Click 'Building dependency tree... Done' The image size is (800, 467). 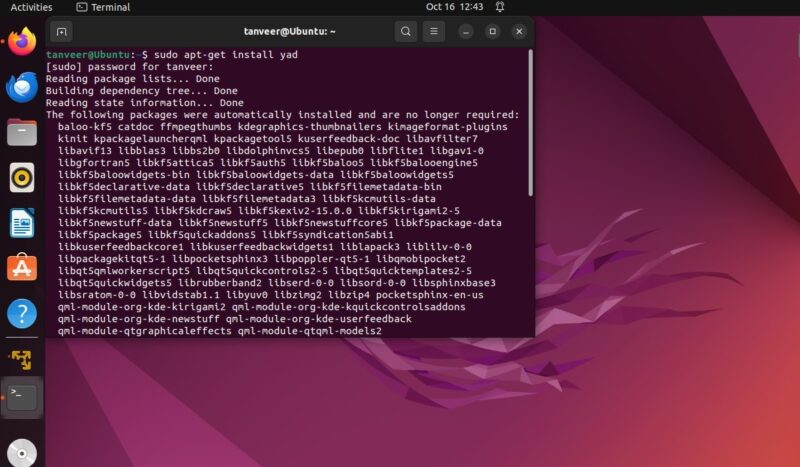(142, 91)
